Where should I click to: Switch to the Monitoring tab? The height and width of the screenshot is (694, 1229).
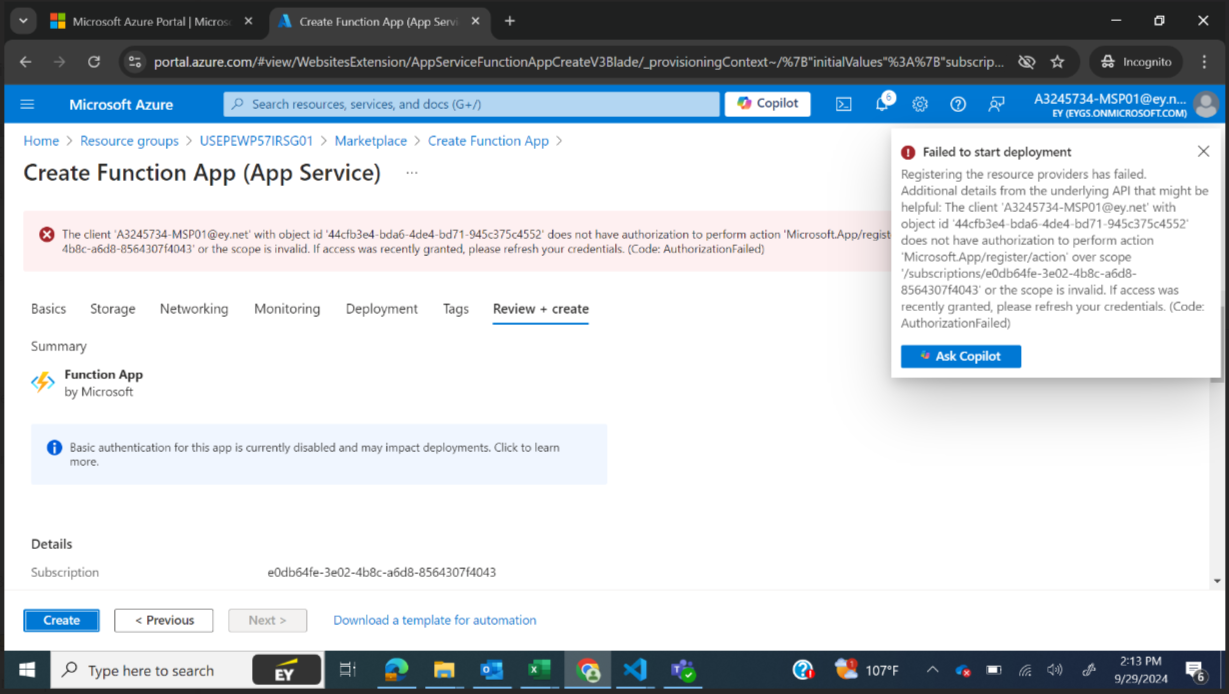[x=287, y=309]
